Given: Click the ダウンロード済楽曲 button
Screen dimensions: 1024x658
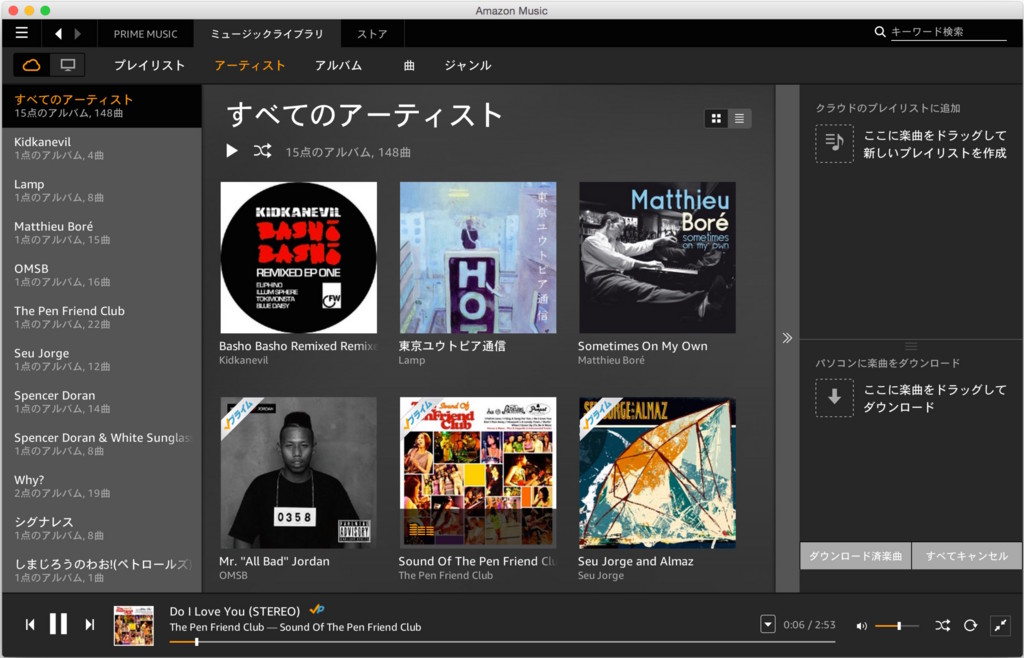Looking at the screenshot, I should pyautogui.click(x=856, y=556).
